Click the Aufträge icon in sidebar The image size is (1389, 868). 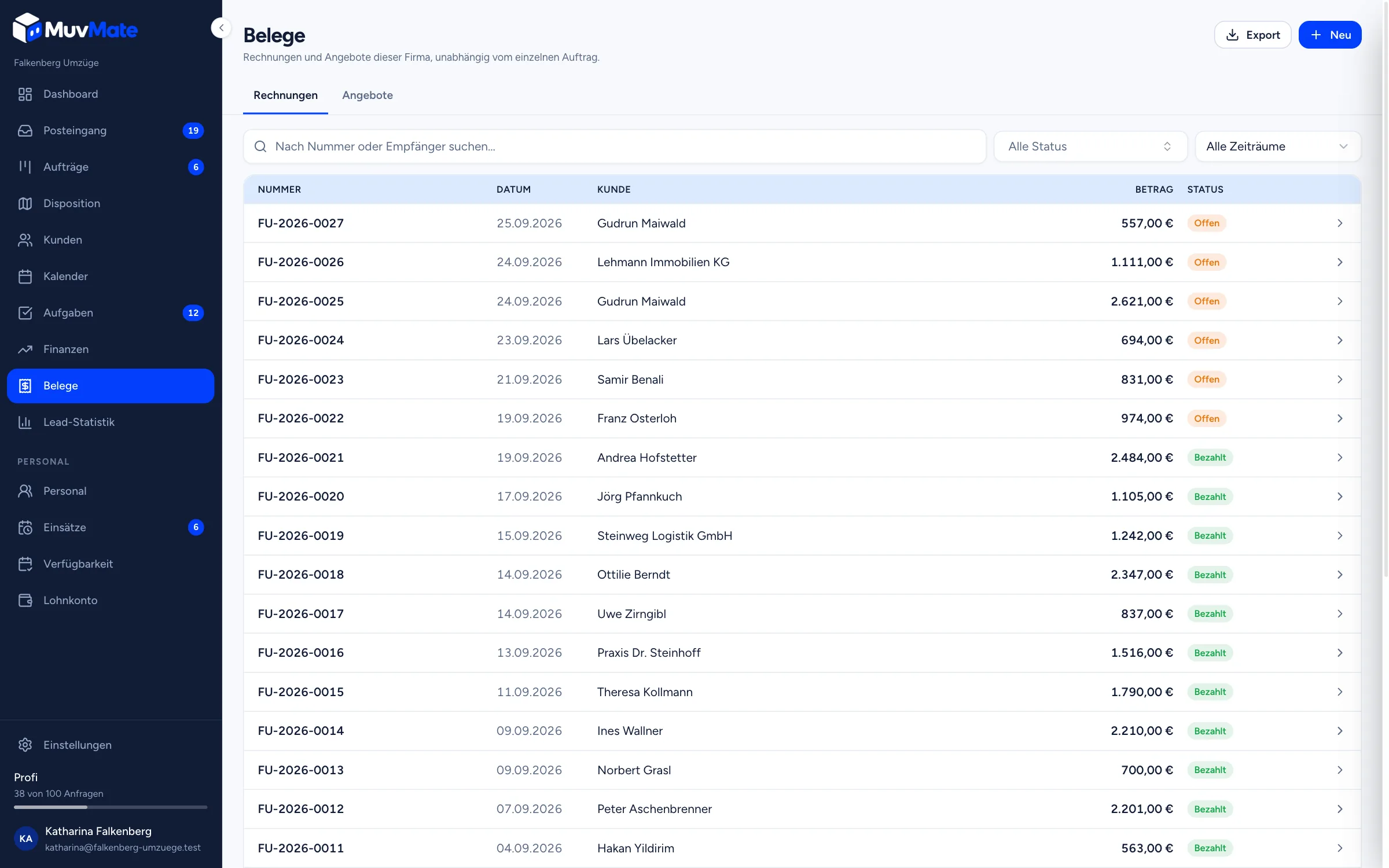click(x=25, y=167)
